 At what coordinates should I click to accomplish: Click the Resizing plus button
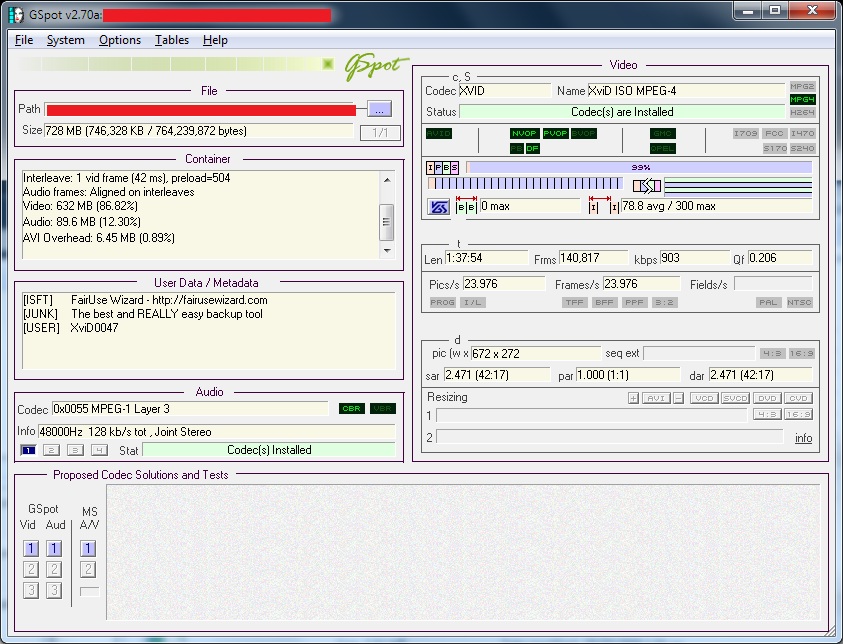click(633, 398)
